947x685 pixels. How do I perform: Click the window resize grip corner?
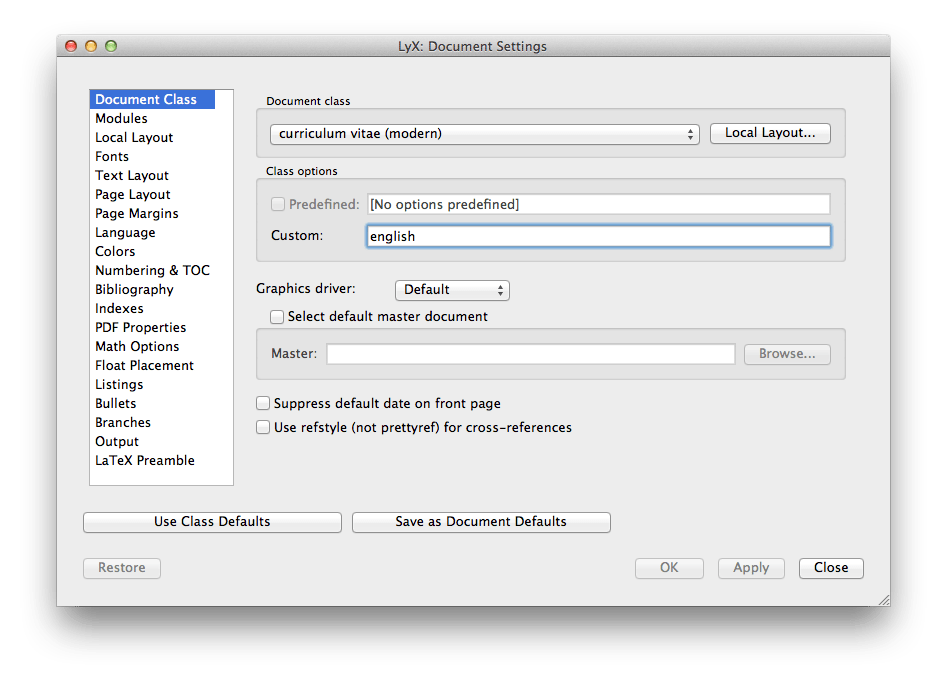click(884, 600)
